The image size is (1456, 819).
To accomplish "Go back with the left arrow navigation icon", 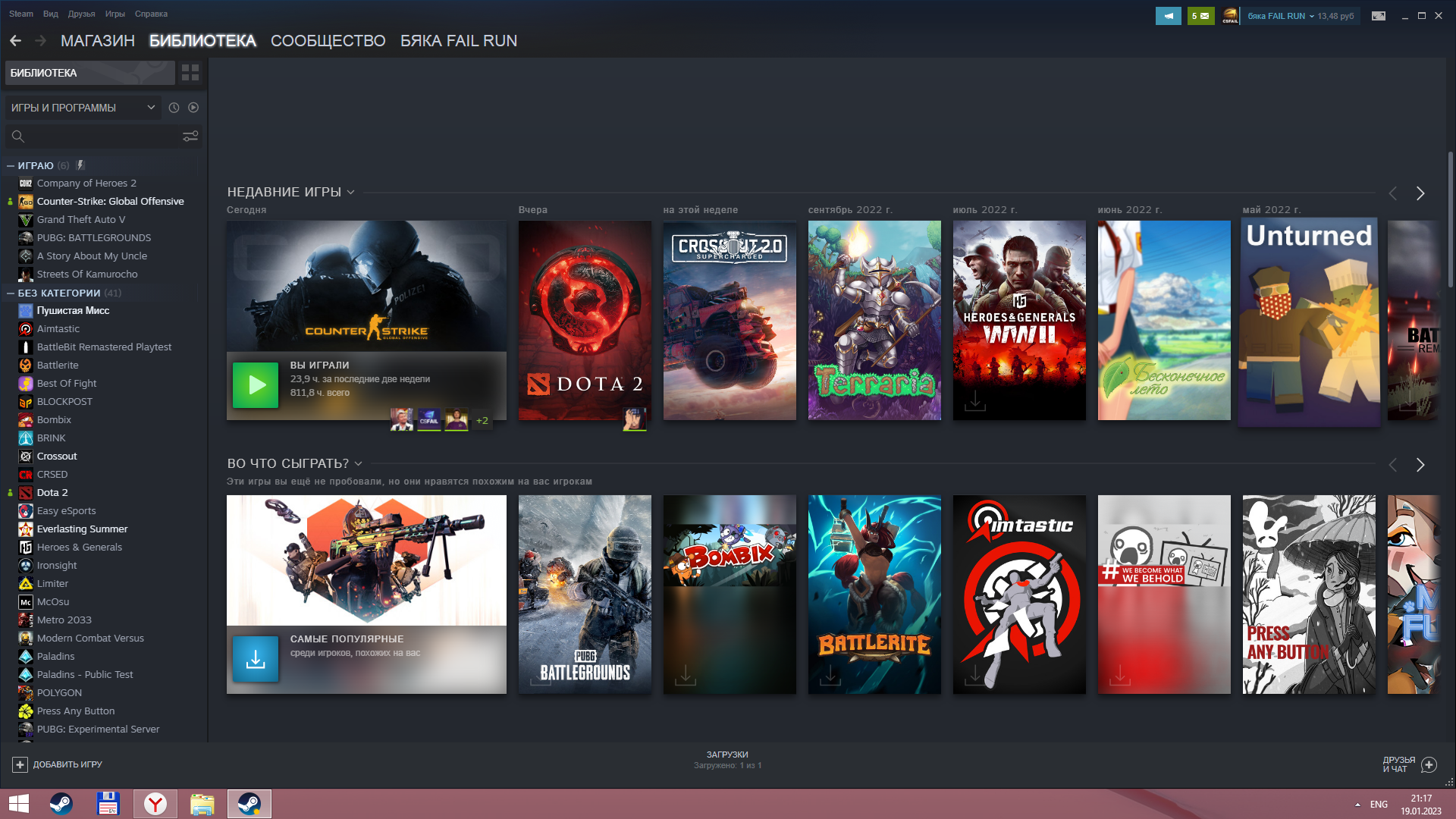I will click(x=15, y=41).
